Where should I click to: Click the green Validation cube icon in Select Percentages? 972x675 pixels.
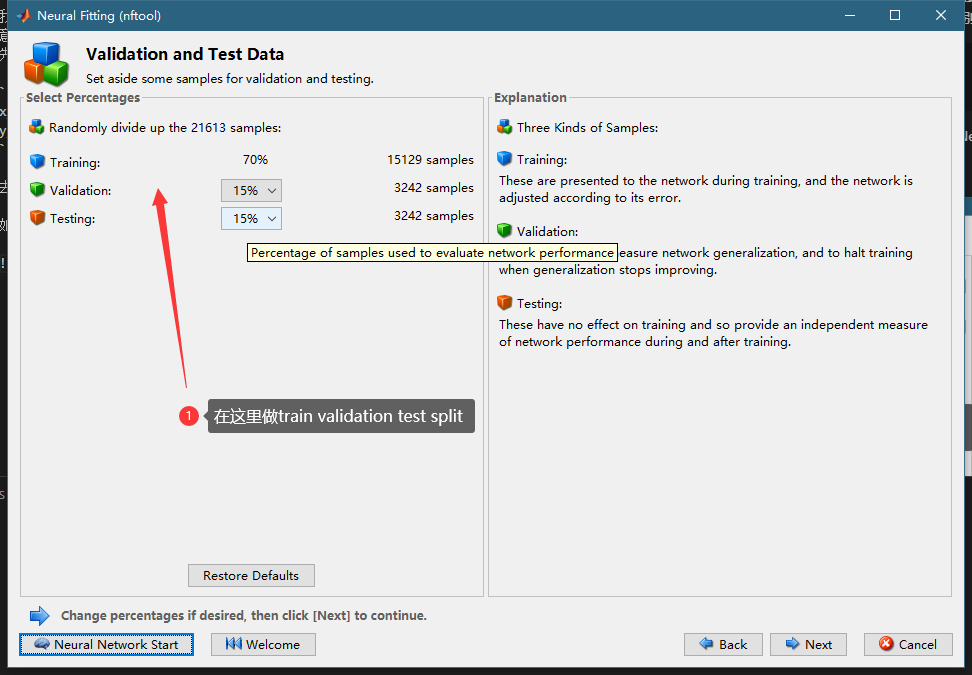[x=38, y=189]
